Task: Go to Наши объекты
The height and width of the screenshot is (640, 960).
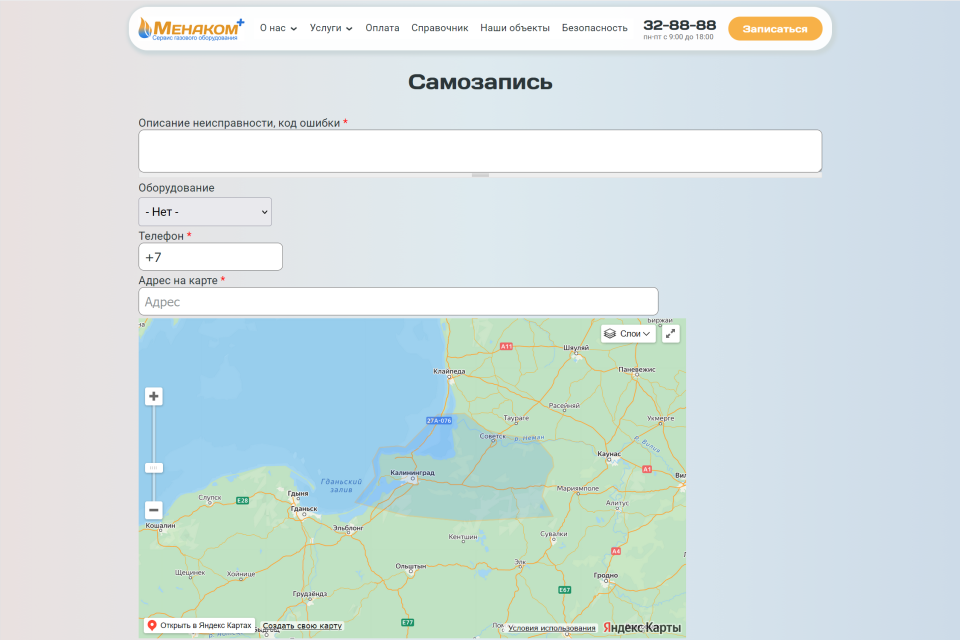Action: click(x=515, y=28)
